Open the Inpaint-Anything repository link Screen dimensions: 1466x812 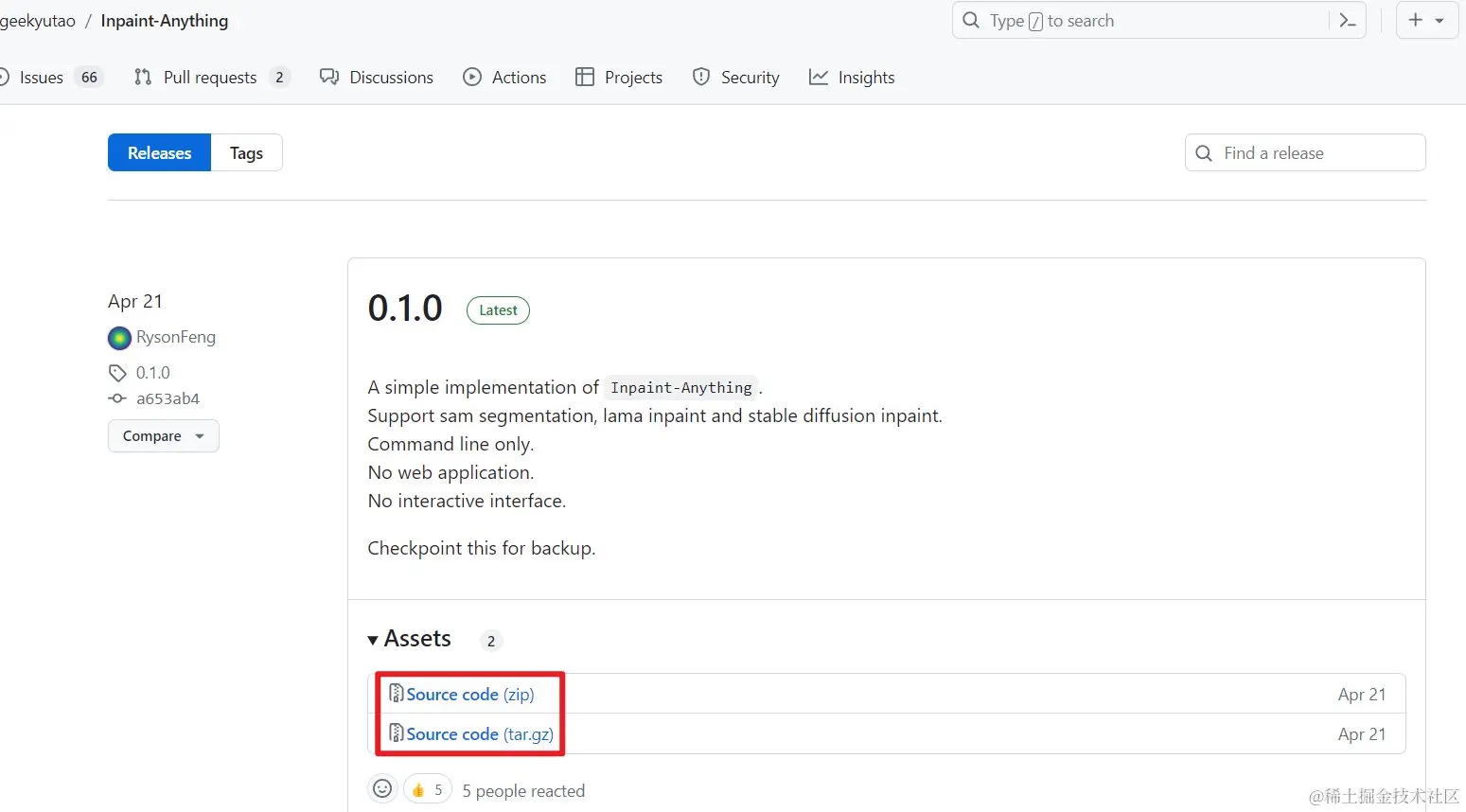(x=165, y=21)
